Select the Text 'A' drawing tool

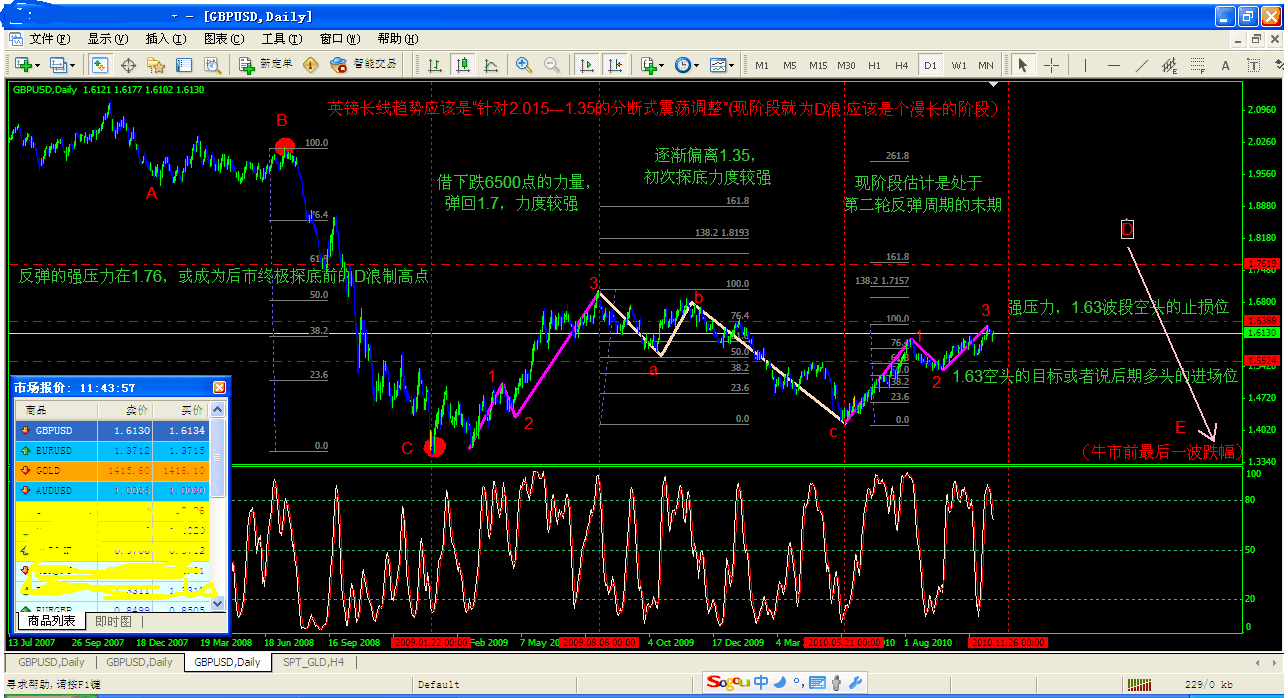(x=1225, y=65)
